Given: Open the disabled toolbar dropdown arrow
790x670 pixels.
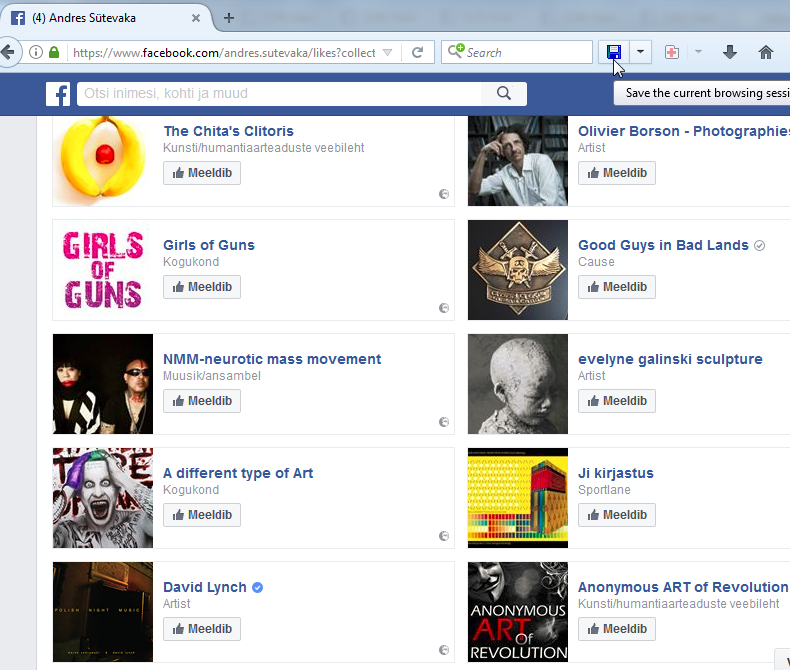Looking at the screenshot, I should click(x=698, y=51).
